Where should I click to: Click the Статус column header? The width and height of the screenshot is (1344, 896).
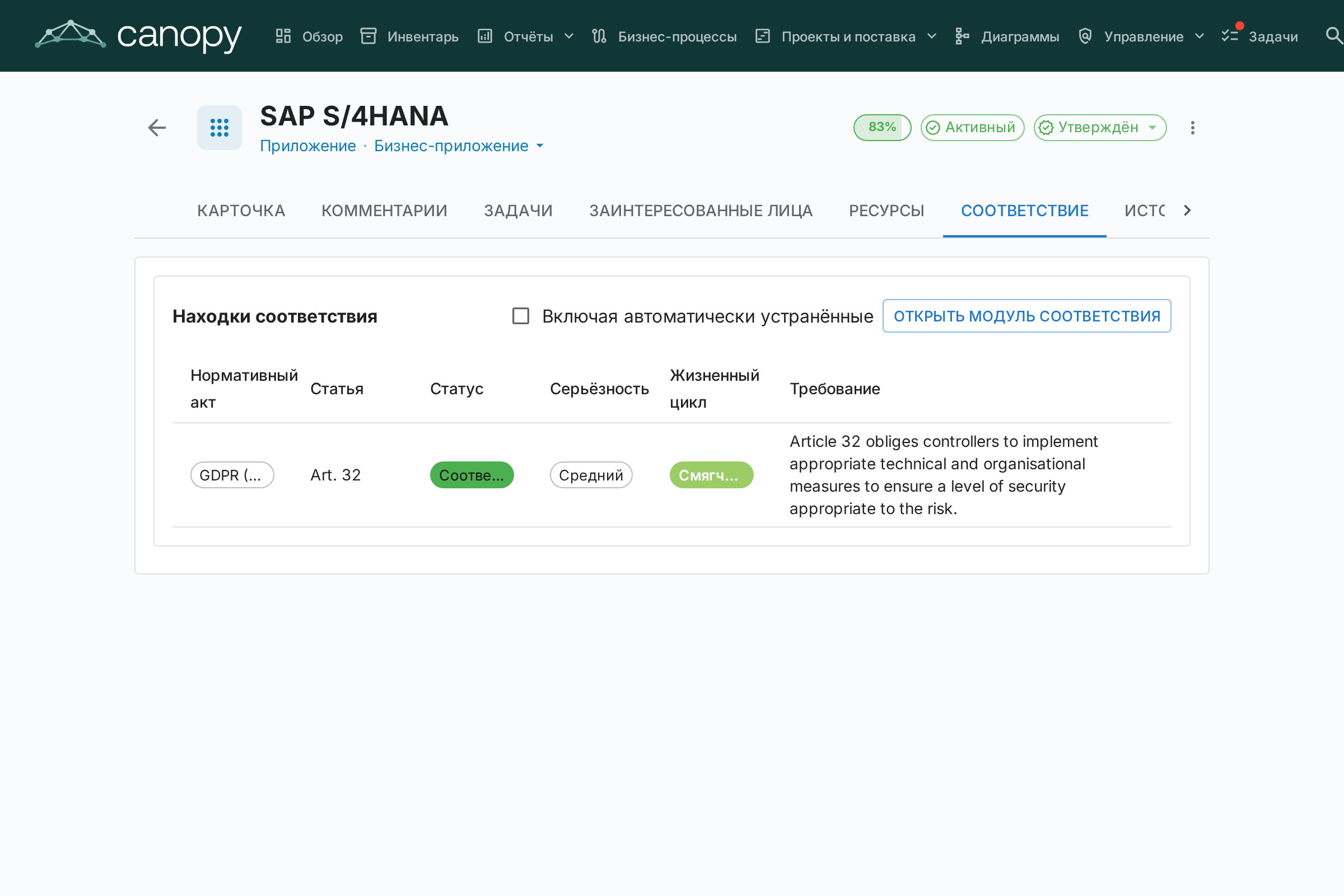click(x=456, y=389)
